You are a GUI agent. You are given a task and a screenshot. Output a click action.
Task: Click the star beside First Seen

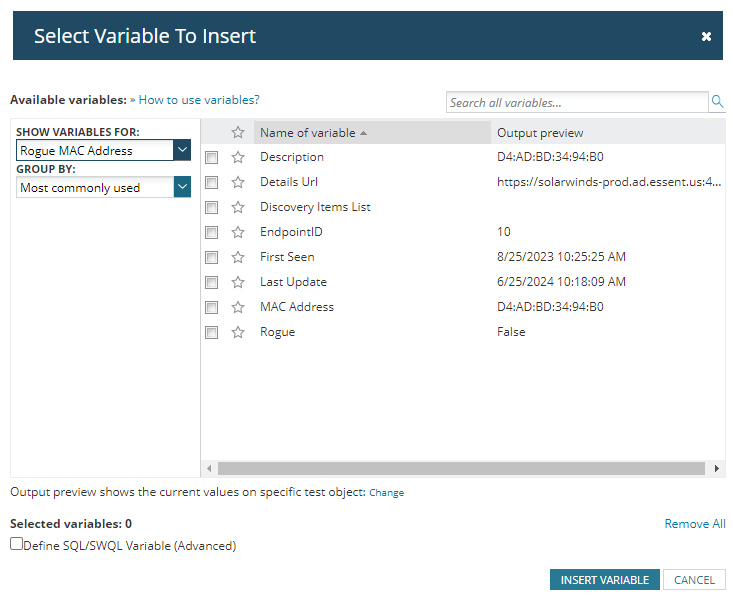point(238,257)
